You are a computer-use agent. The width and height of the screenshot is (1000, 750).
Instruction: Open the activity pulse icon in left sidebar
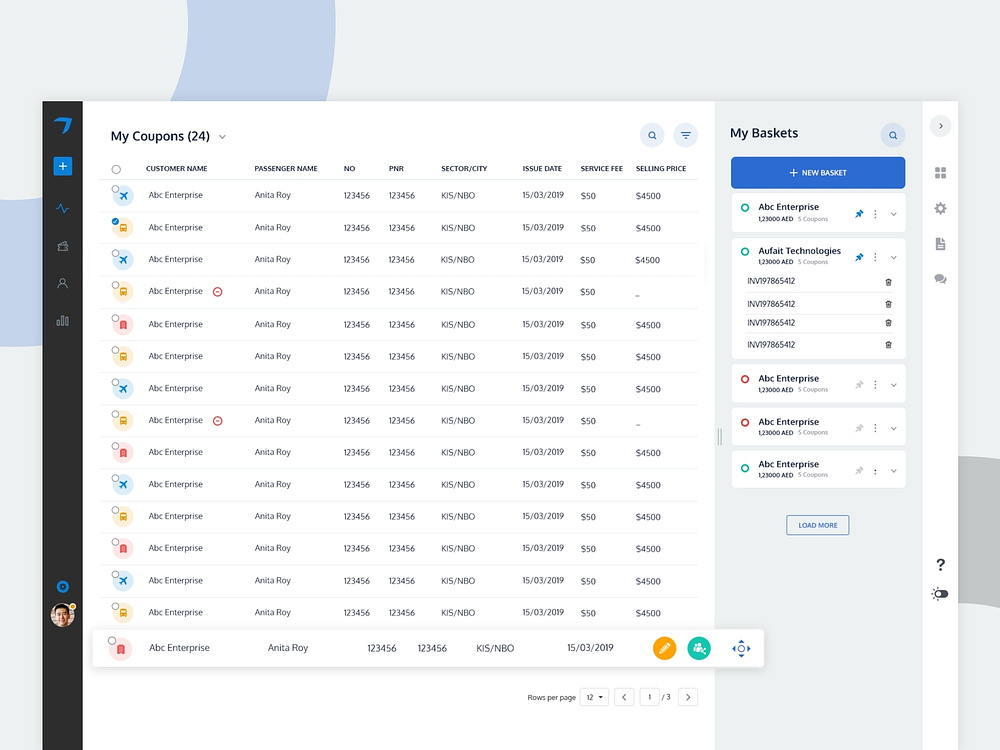[x=62, y=209]
